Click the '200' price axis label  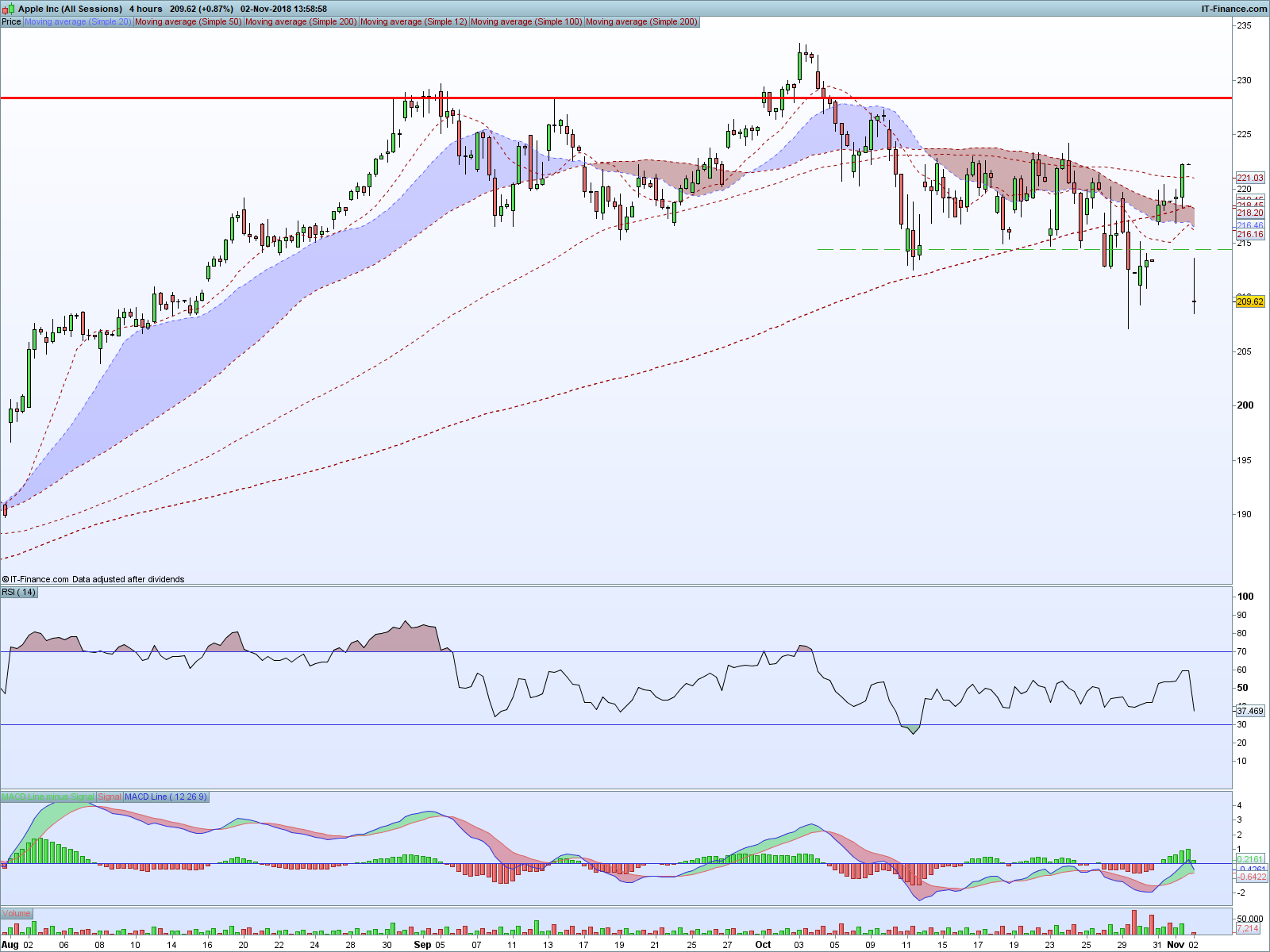[1245, 405]
